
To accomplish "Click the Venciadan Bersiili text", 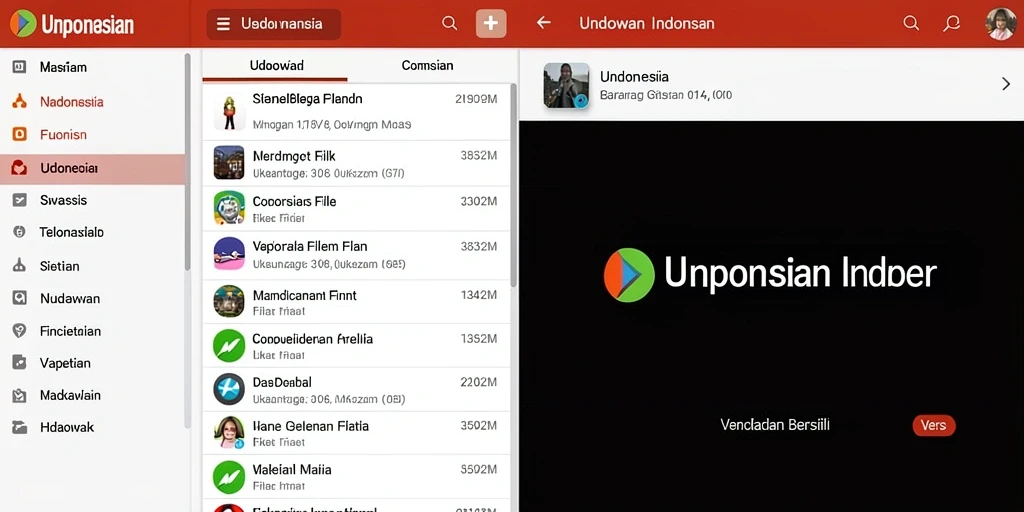I will coord(775,425).
